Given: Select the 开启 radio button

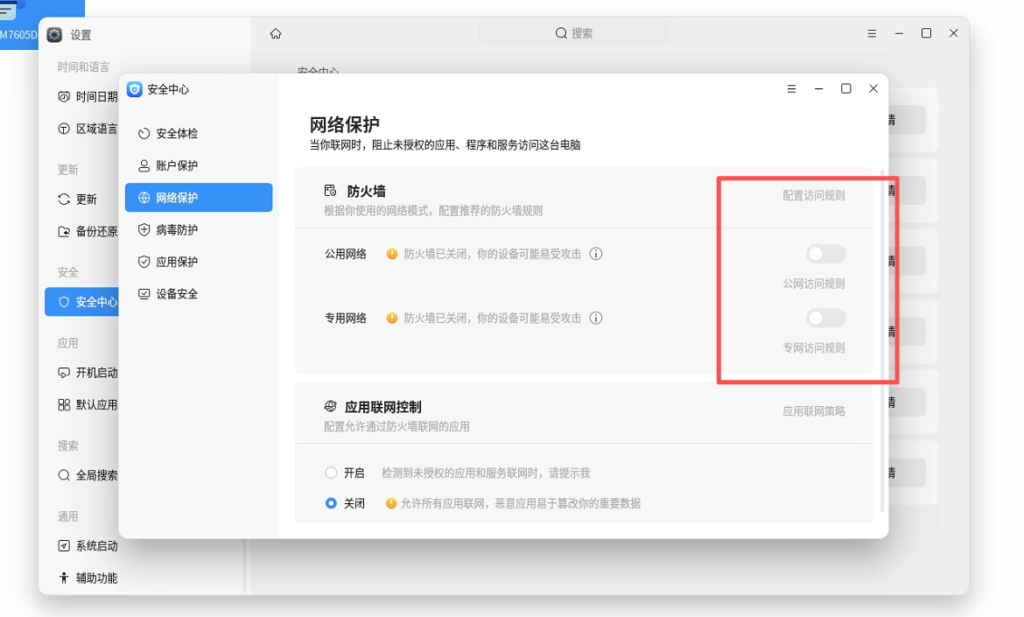Looking at the screenshot, I should click(x=331, y=472).
